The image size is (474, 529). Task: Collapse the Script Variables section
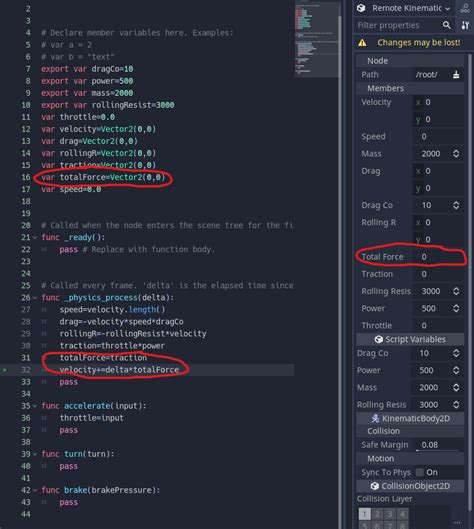[410, 339]
